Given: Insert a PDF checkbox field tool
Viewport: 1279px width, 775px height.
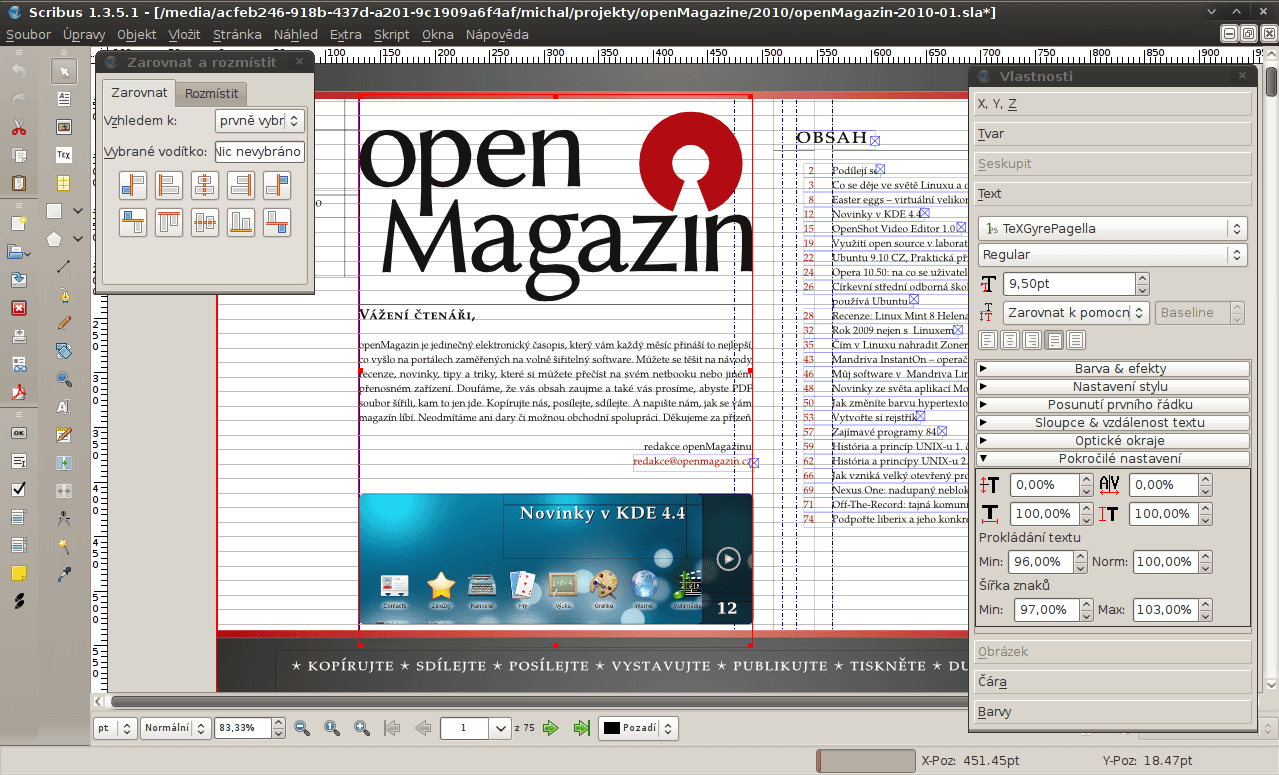Looking at the screenshot, I should click(18, 489).
